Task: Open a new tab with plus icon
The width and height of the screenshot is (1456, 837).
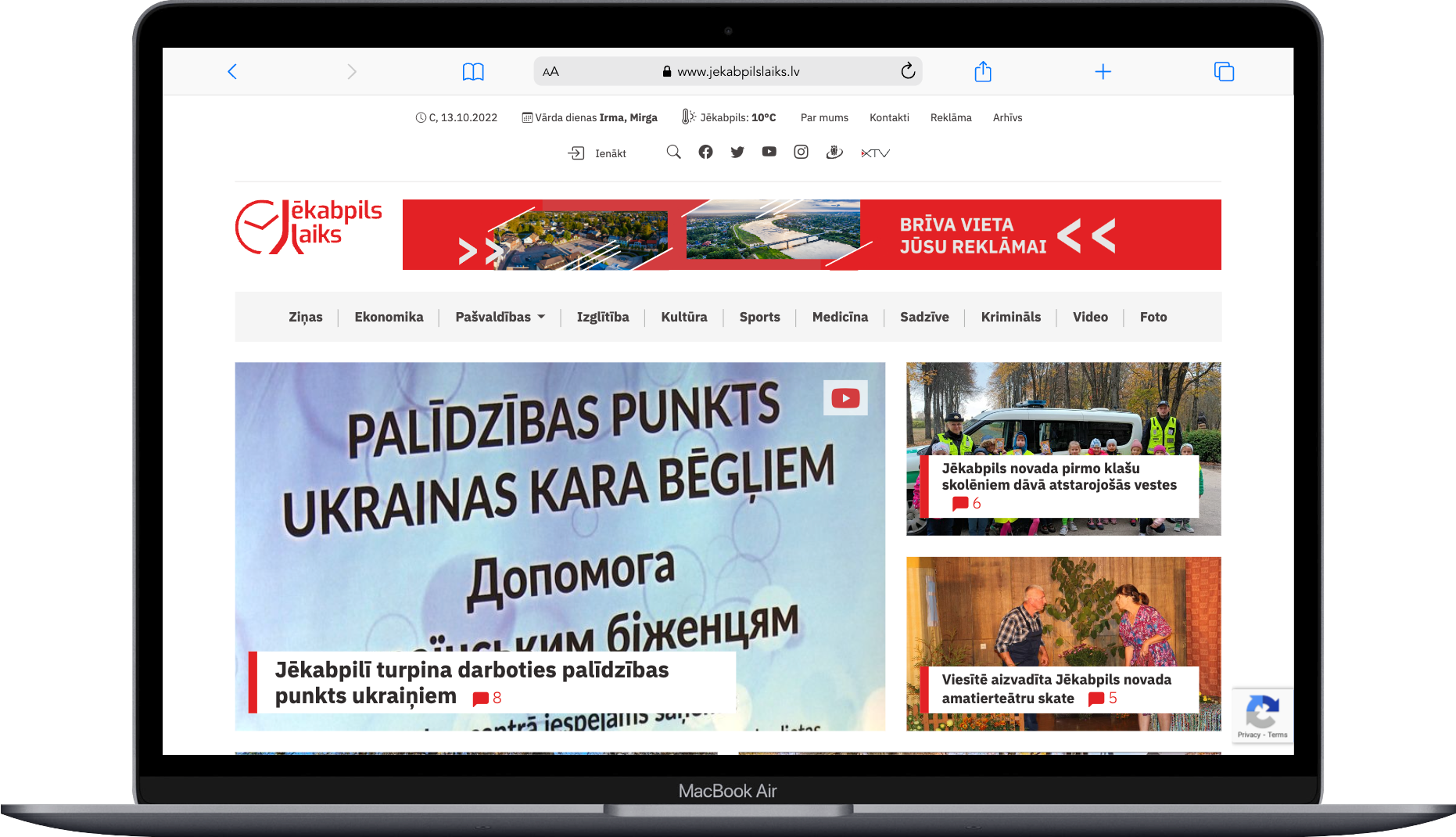Action: [x=1103, y=72]
